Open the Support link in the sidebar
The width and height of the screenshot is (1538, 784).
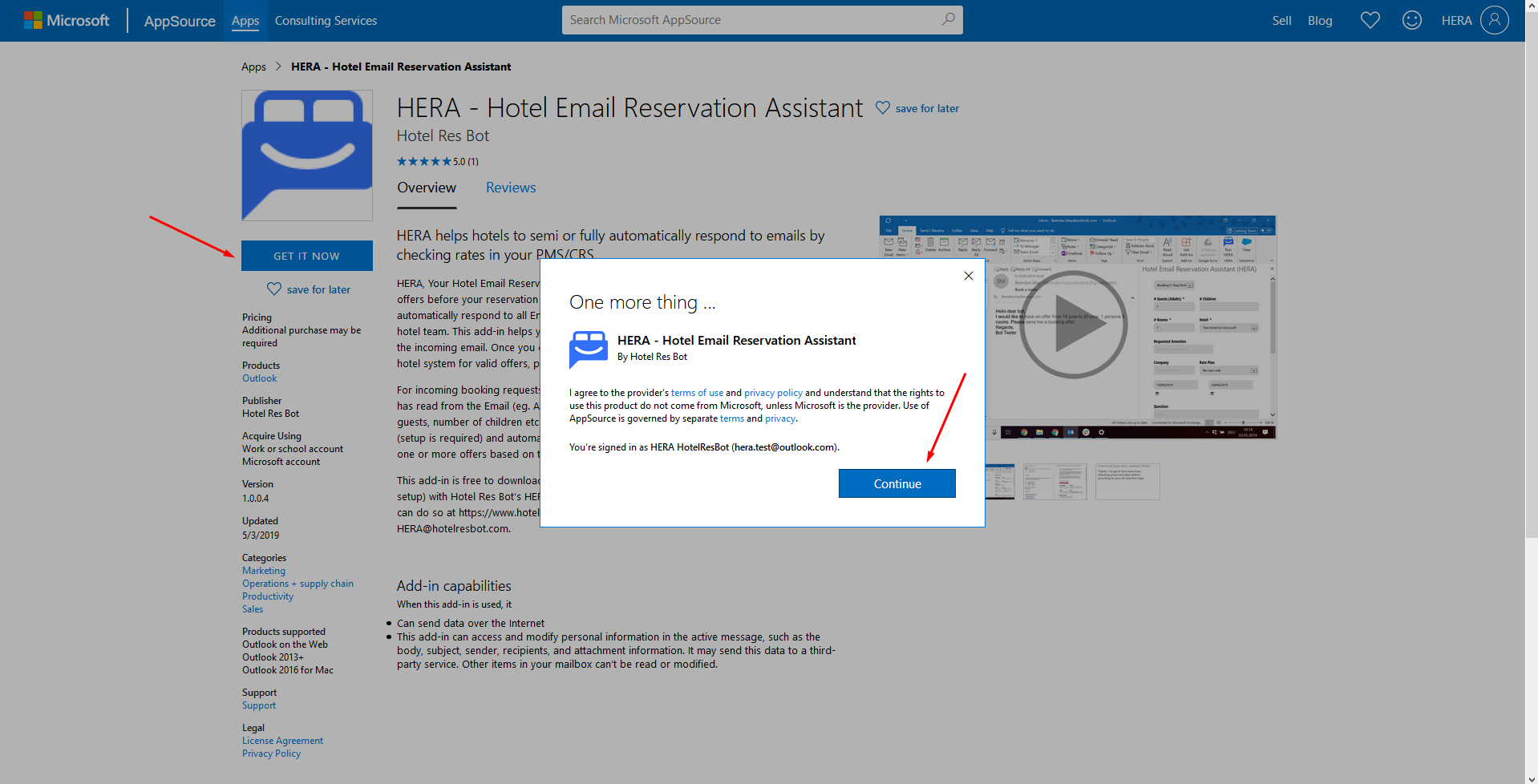click(x=259, y=705)
